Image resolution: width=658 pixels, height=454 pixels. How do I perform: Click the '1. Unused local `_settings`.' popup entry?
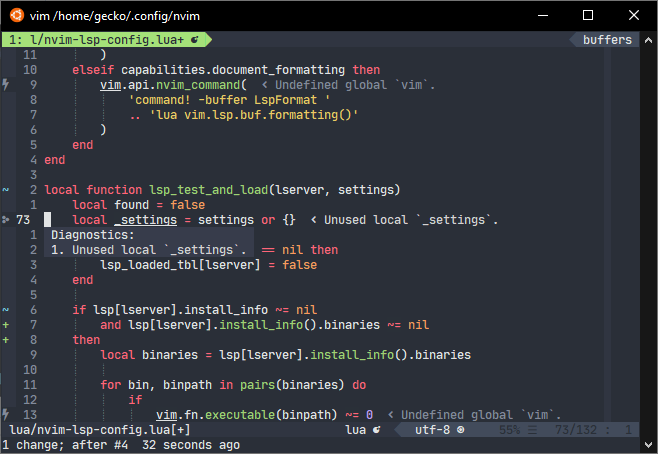pos(149,250)
